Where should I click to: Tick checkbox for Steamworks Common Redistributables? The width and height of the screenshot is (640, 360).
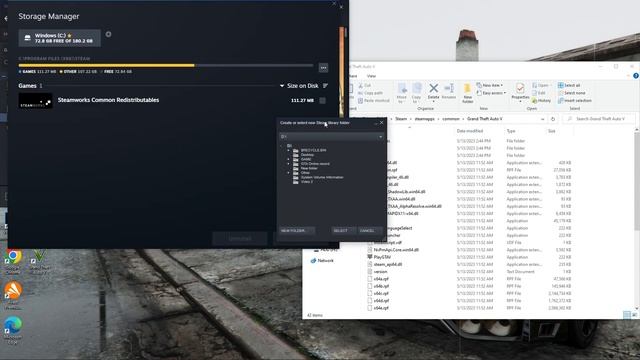pos(322,100)
